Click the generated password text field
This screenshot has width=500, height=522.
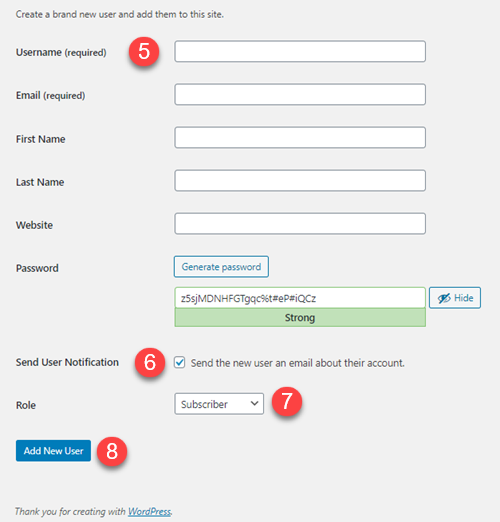click(x=300, y=298)
